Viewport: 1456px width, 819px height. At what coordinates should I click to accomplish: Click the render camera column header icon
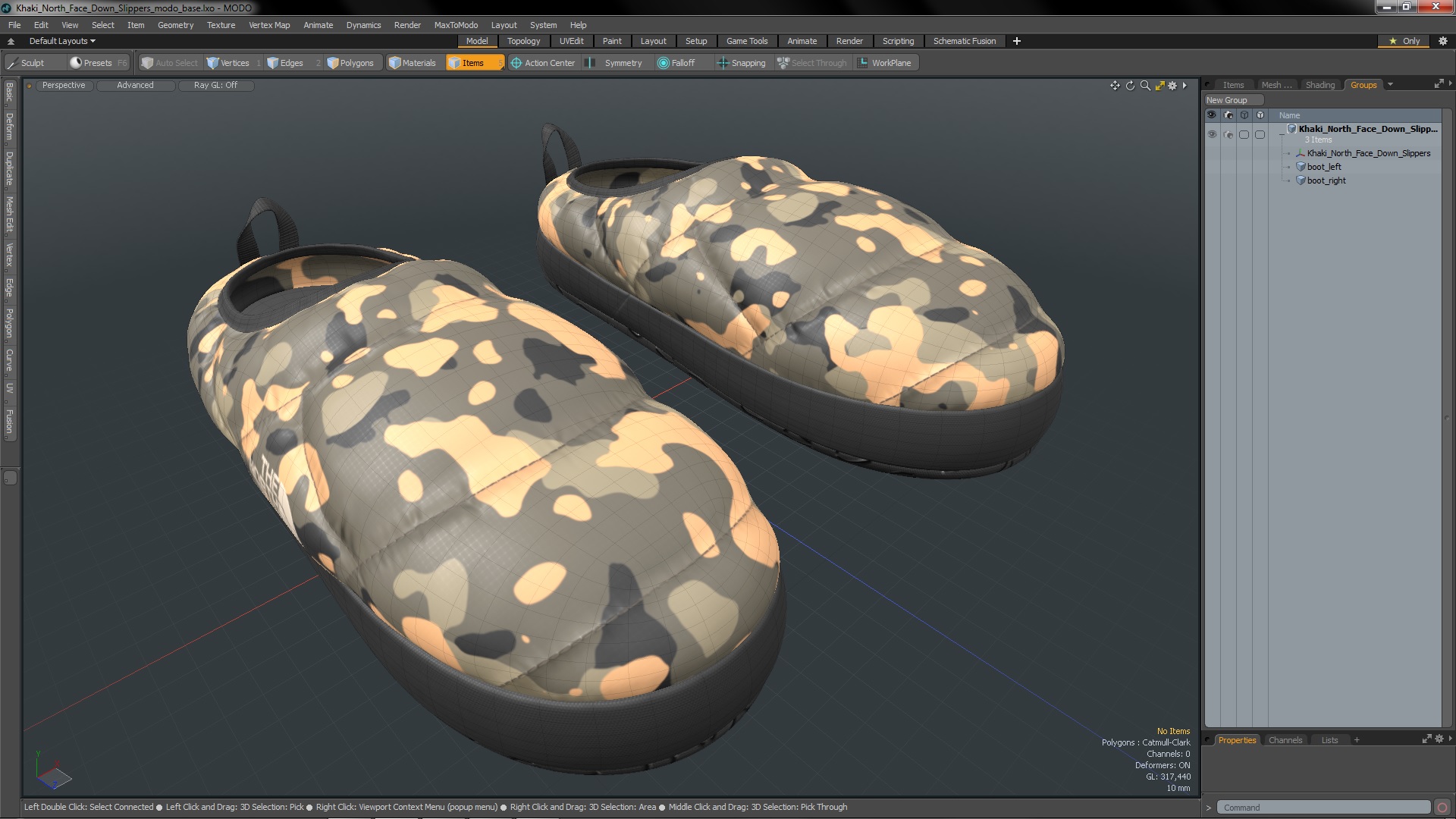pyautogui.click(x=1228, y=115)
